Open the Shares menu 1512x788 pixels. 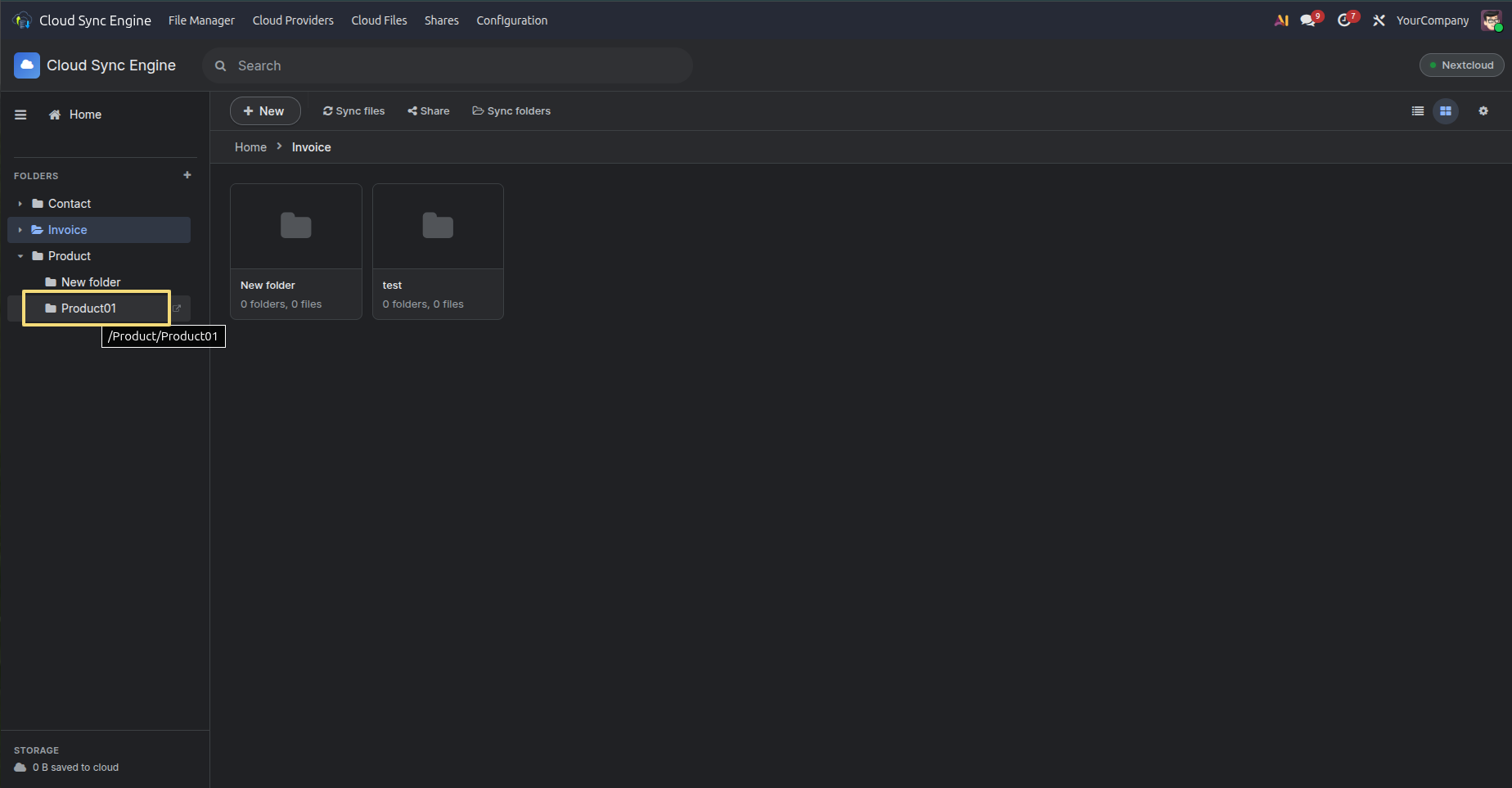pyautogui.click(x=442, y=20)
